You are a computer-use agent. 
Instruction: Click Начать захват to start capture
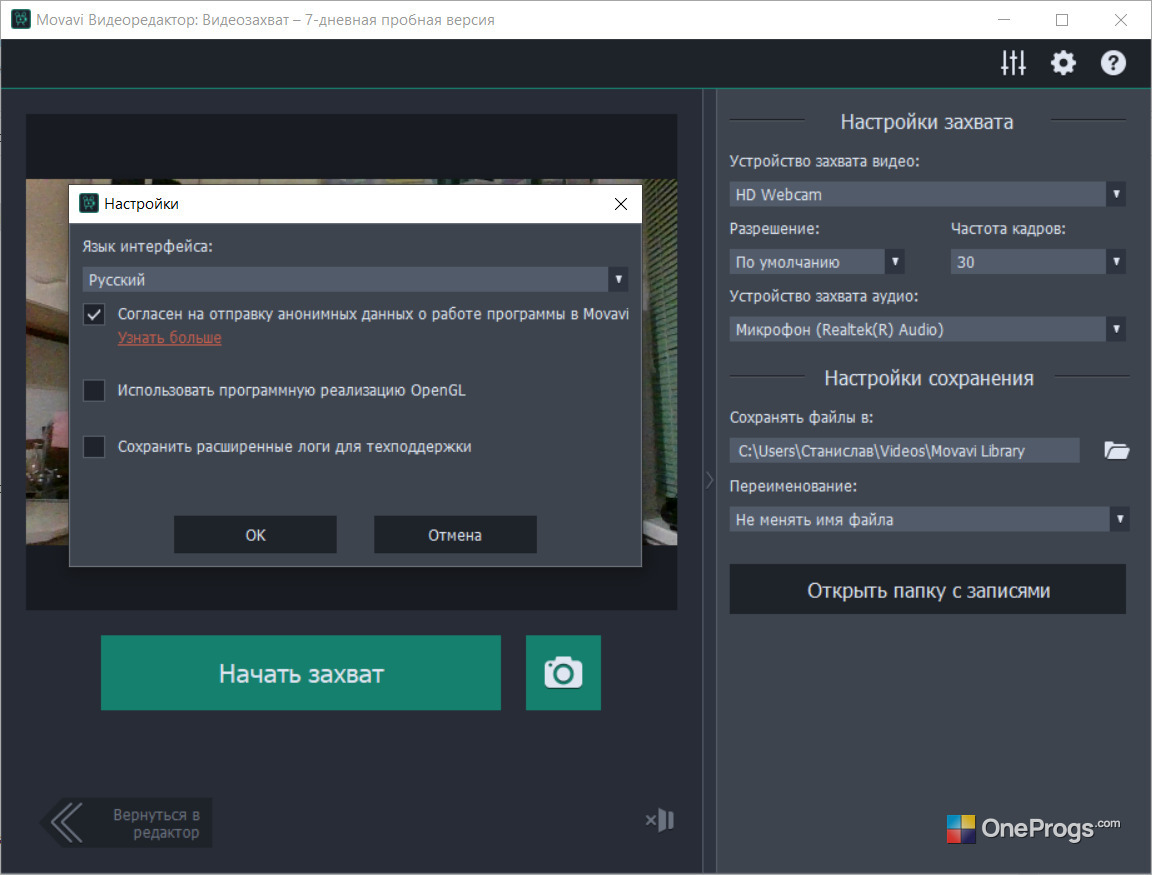point(300,673)
